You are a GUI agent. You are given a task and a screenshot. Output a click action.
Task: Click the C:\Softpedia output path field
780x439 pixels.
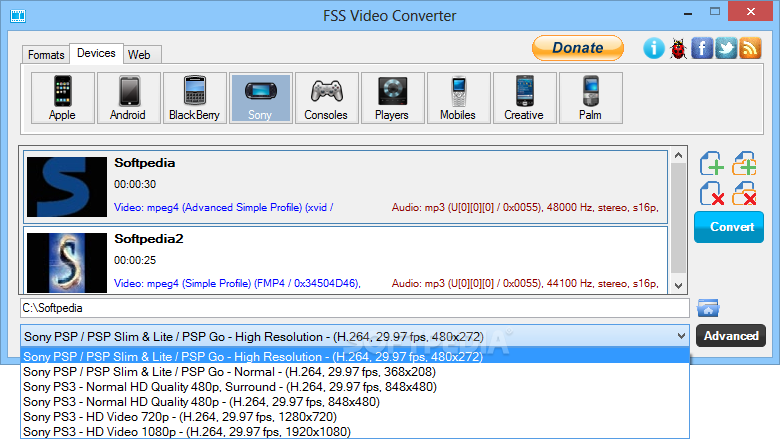pos(355,308)
